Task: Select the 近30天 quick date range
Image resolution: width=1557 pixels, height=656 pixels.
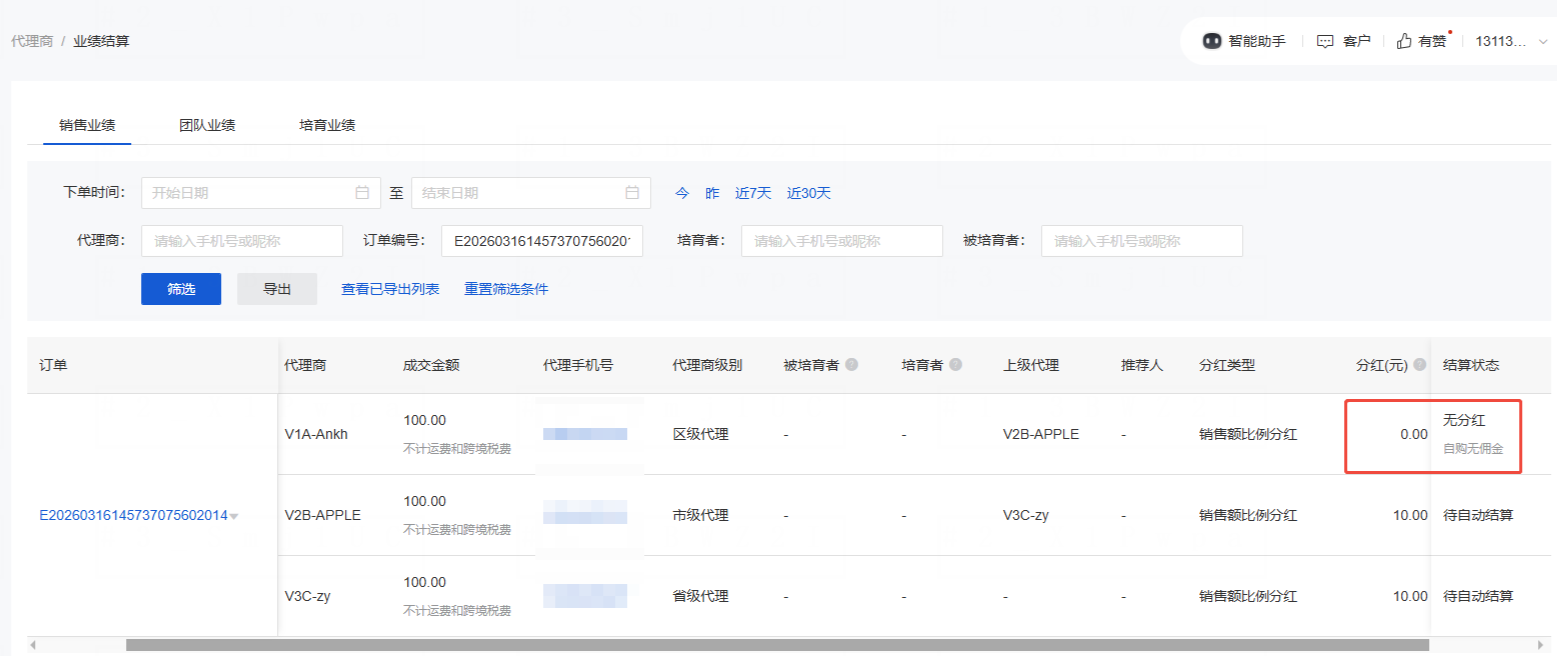Action: (x=808, y=193)
